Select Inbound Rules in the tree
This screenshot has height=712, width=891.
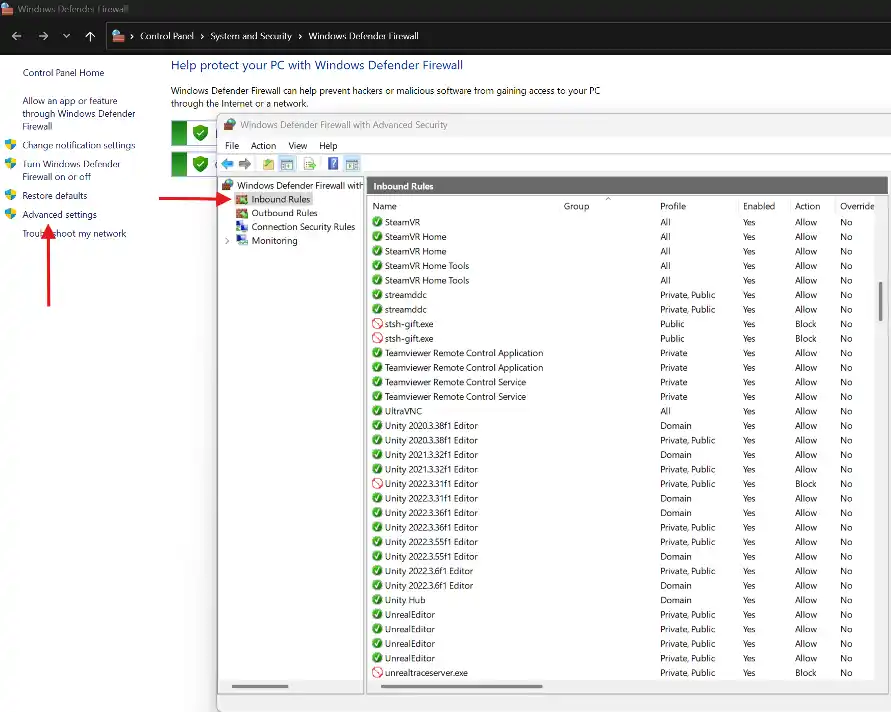point(281,199)
